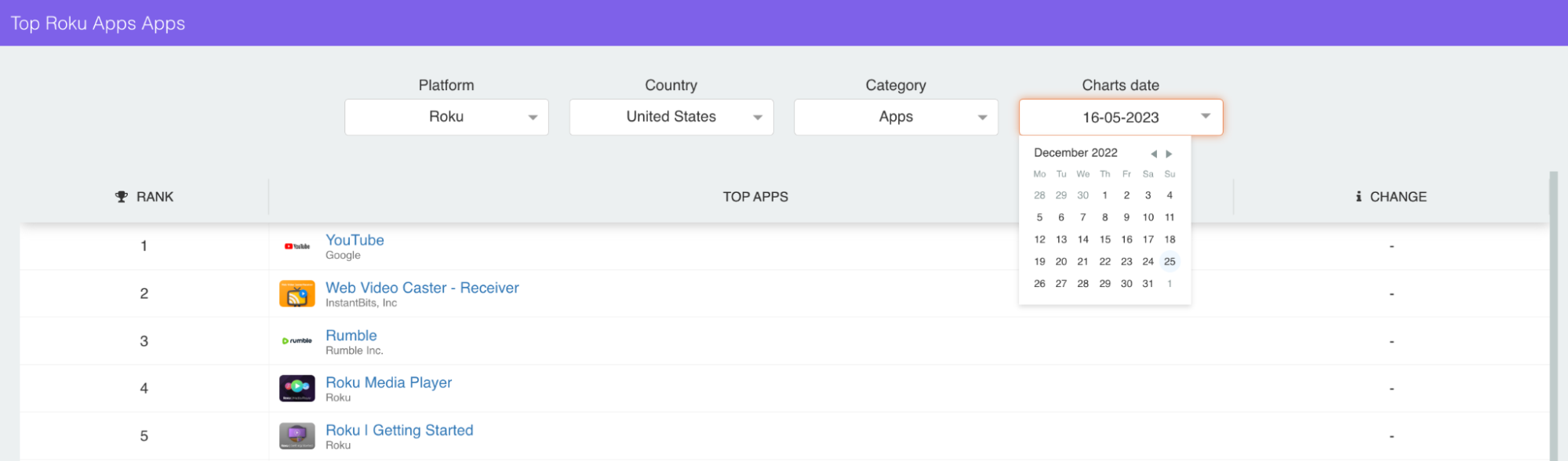Click the Roku Media Player icon
The height and width of the screenshot is (461, 1568).
[x=297, y=388]
